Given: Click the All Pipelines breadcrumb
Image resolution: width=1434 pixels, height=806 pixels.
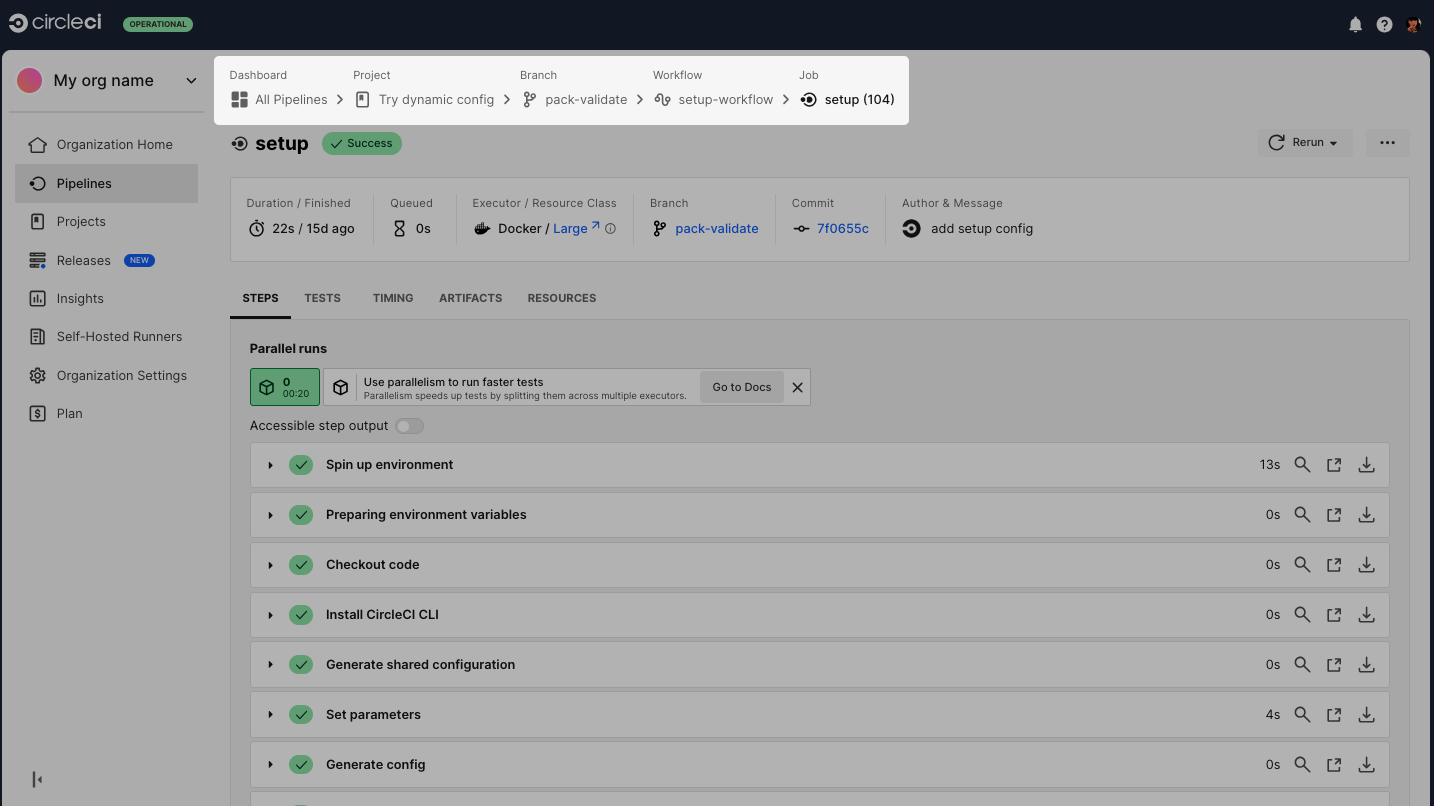Looking at the screenshot, I should point(279,99).
